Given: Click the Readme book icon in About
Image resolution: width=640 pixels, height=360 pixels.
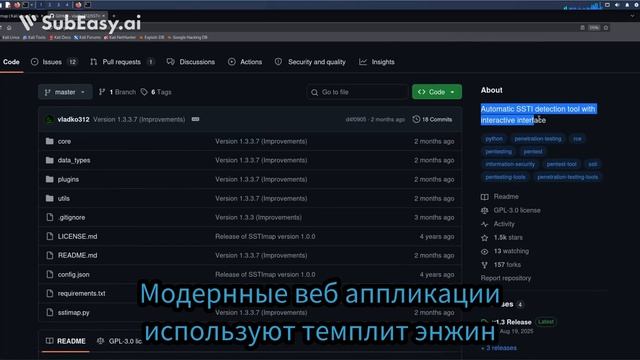Looking at the screenshot, I should [x=484, y=197].
